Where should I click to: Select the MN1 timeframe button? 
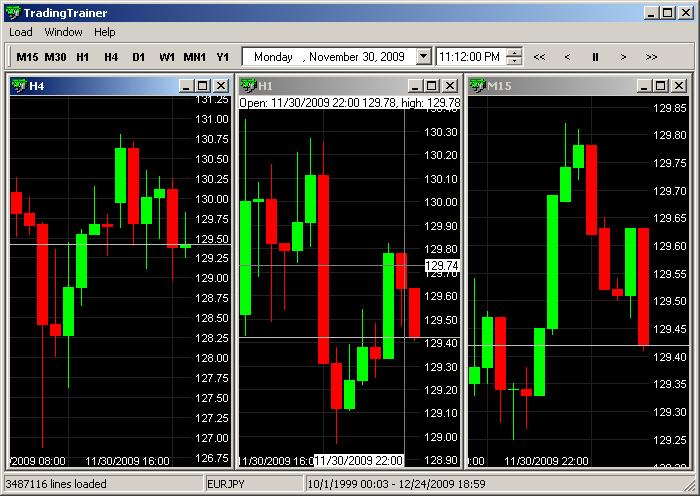[195, 57]
